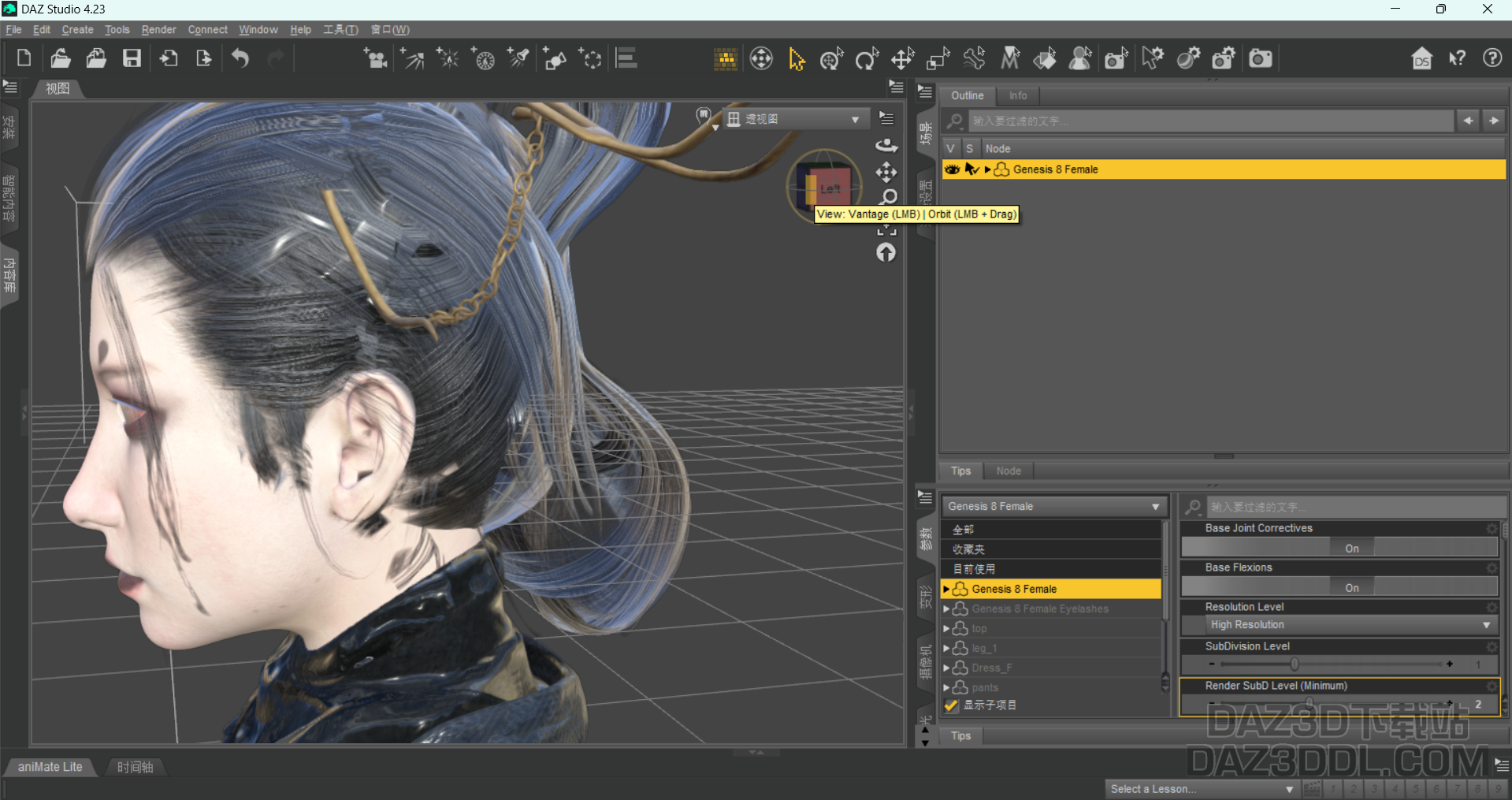The image size is (1512, 800).
Task: Switch to the Info tab
Action: click(1018, 95)
